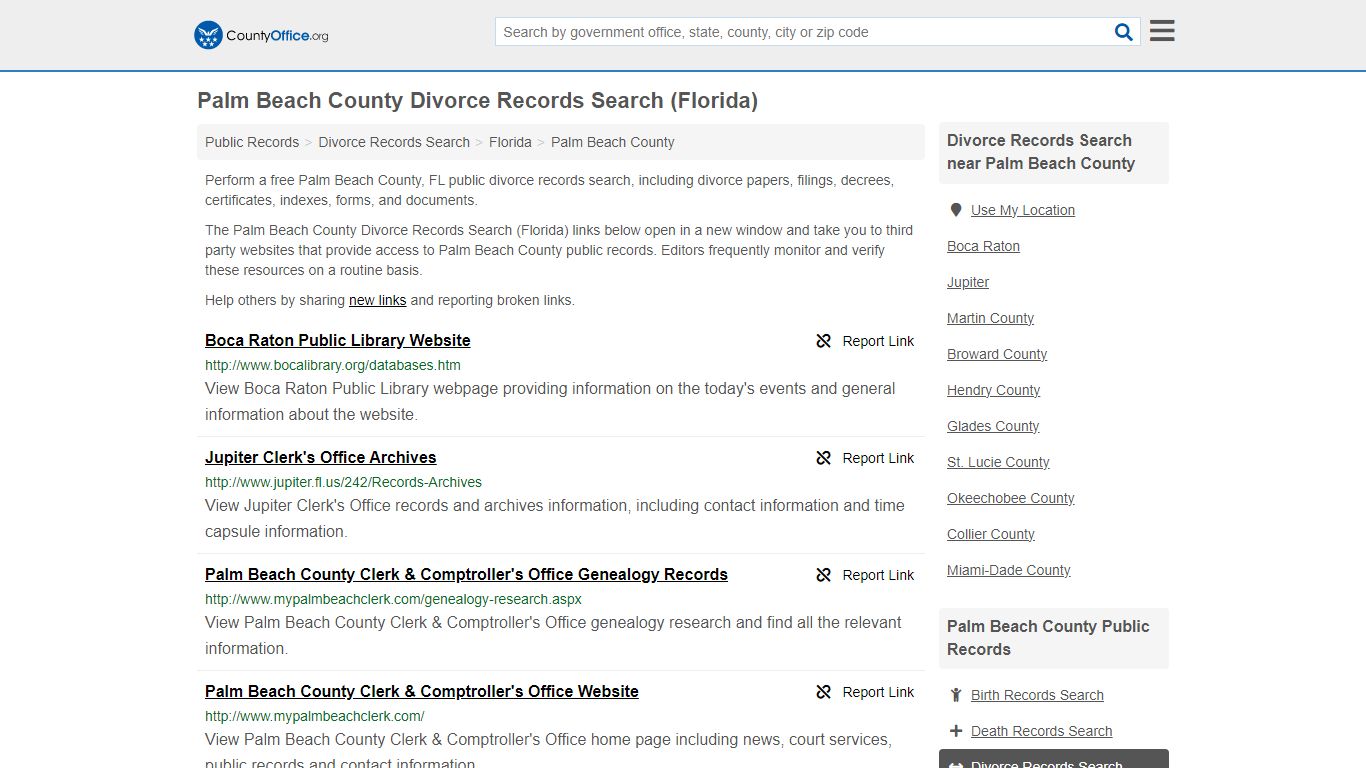Viewport: 1366px width, 768px height.
Task: Click the broken-link icon for Clerk & Comptroller's Website
Action: pos(824,692)
